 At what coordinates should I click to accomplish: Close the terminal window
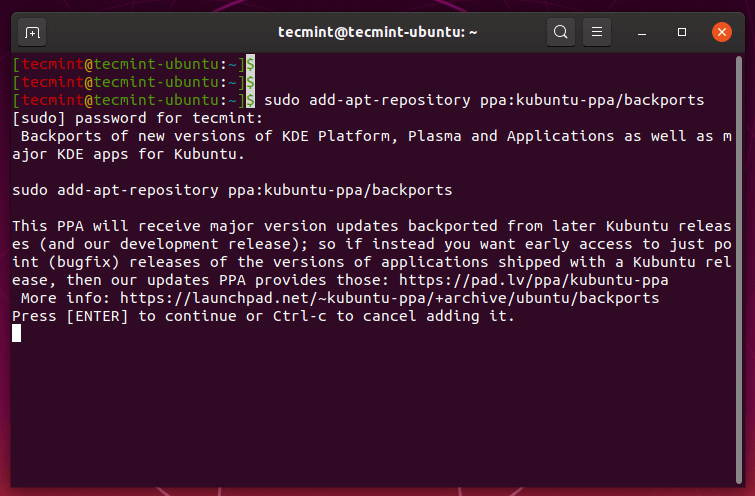click(x=721, y=32)
